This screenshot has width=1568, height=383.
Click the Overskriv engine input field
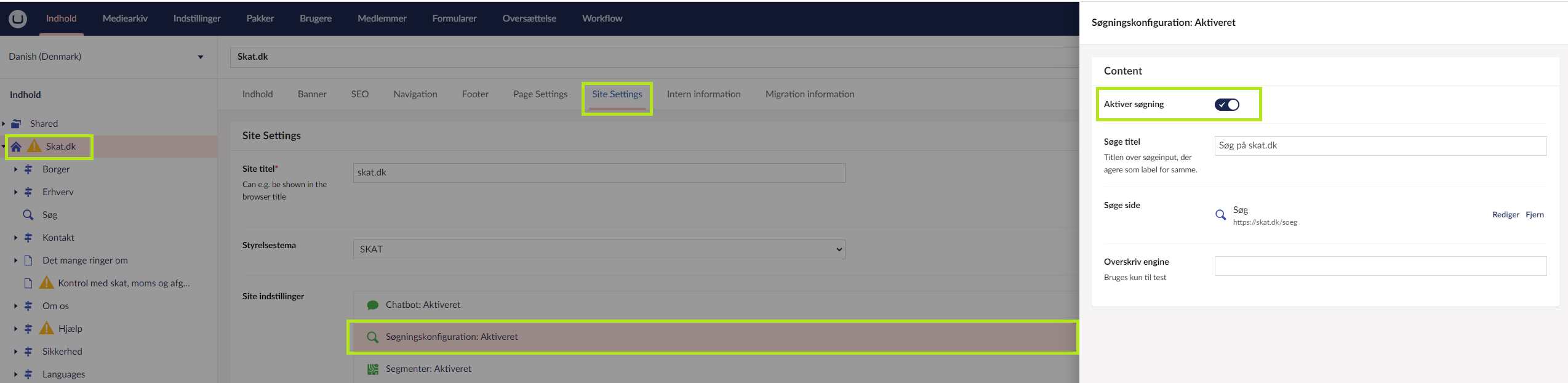pyautogui.click(x=1380, y=266)
